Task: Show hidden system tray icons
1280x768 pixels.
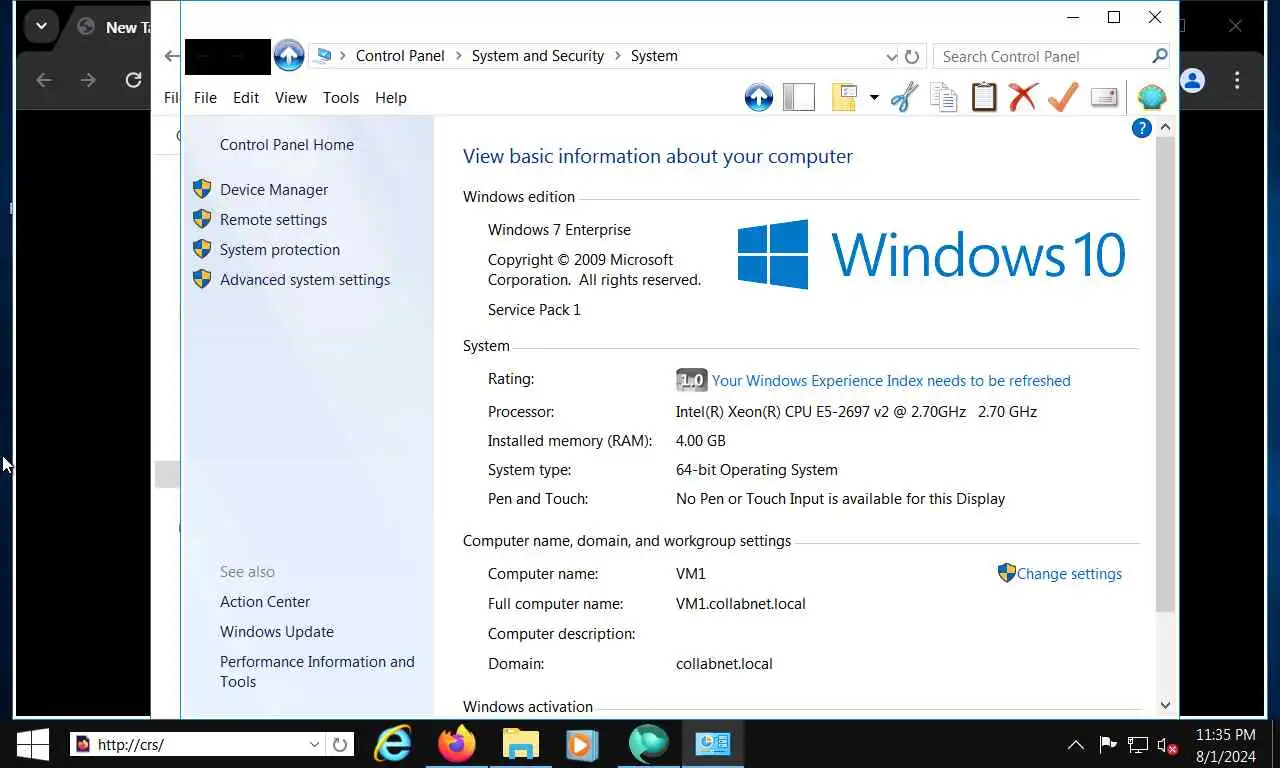Action: [1076, 744]
